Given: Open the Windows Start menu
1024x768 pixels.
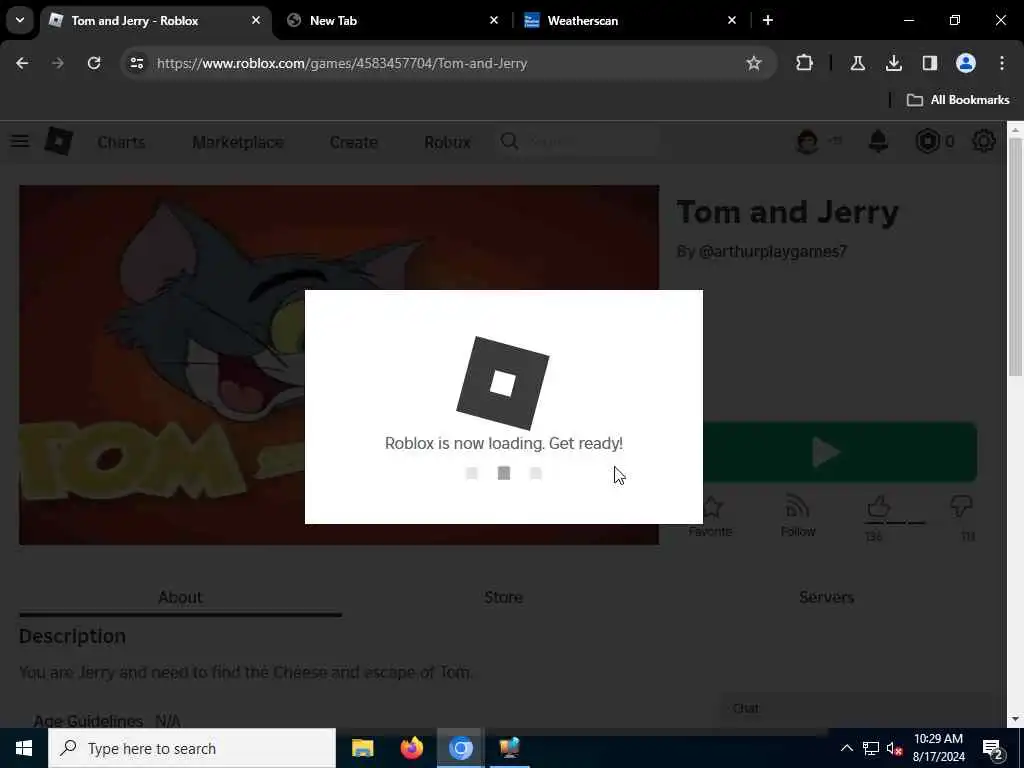Looking at the screenshot, I should [24, 748].
